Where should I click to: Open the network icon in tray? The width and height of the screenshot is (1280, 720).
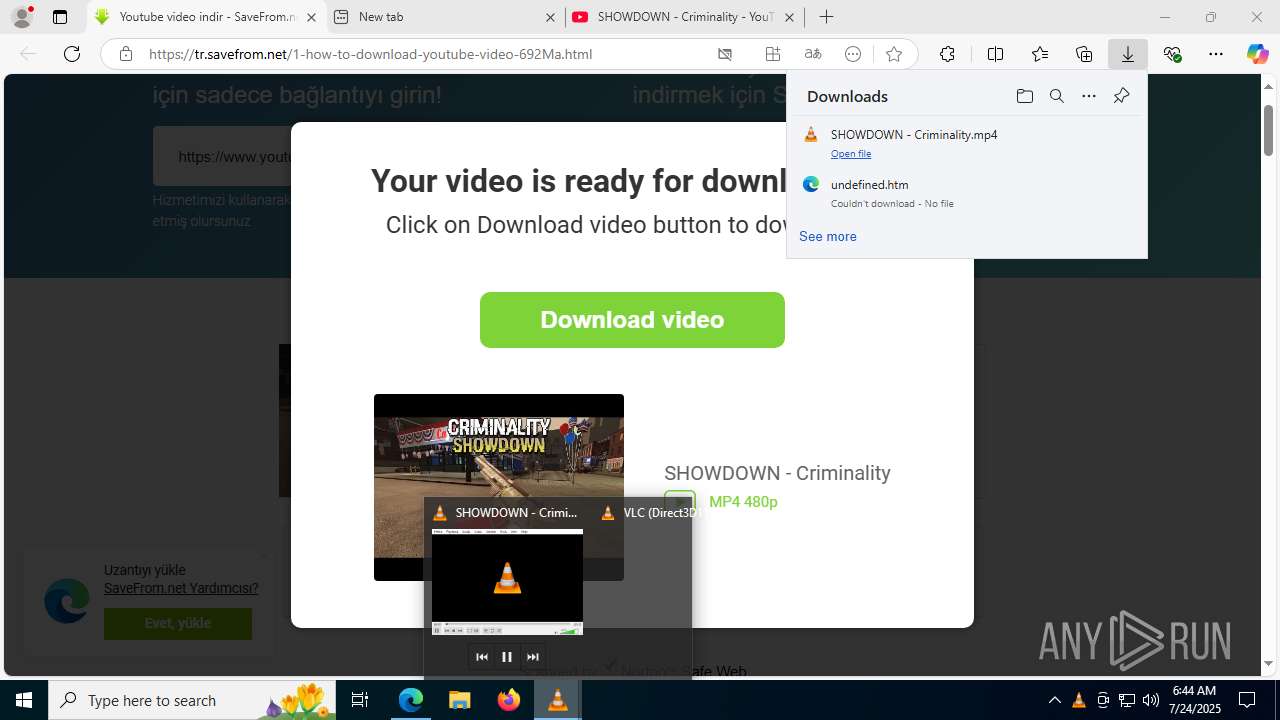[1126, 700]
